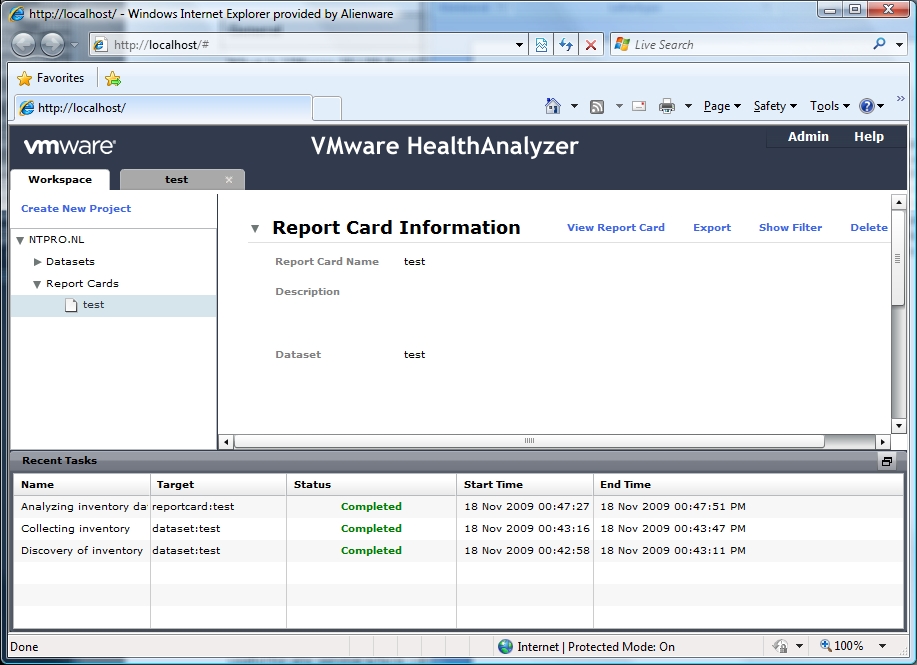
Task: Sort tasks by Start Time header
Action: 525,484
